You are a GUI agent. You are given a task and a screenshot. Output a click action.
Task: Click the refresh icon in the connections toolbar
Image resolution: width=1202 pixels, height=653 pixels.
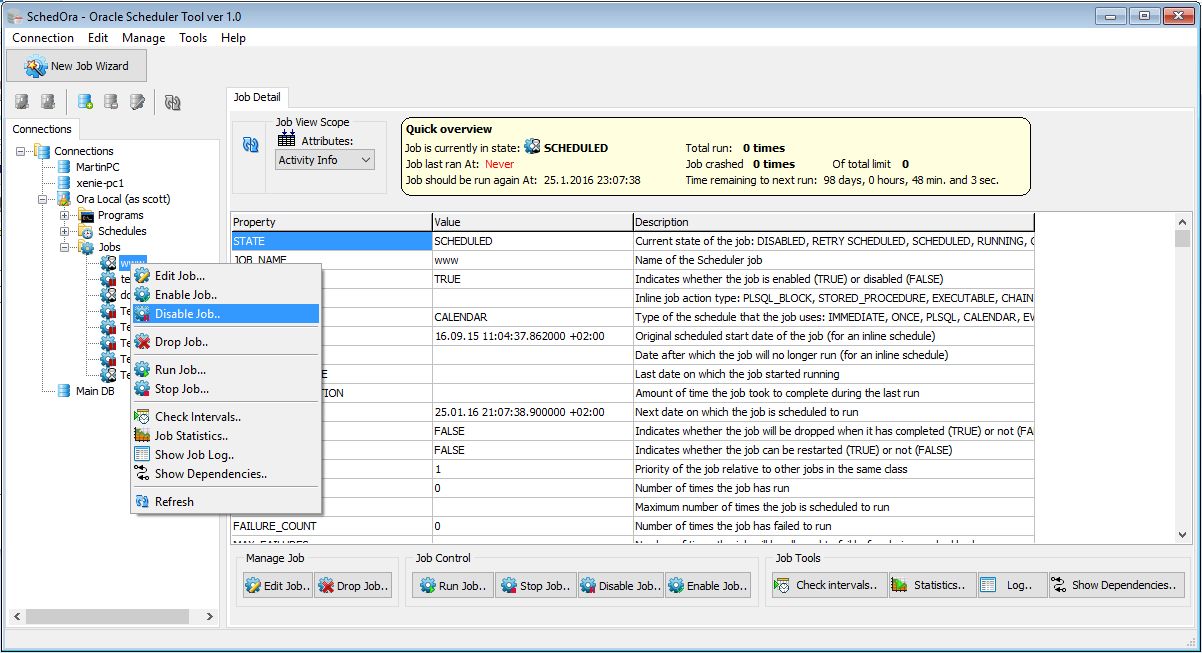pos(173,101)
